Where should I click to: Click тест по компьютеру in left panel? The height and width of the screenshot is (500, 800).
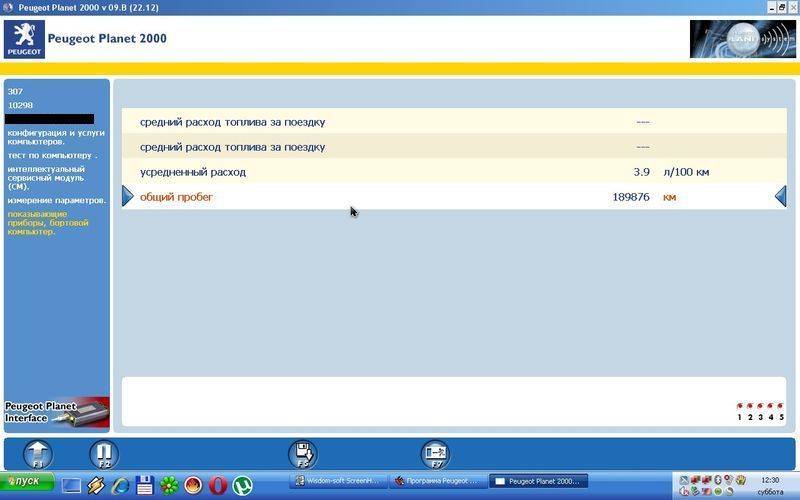point(52,155)
